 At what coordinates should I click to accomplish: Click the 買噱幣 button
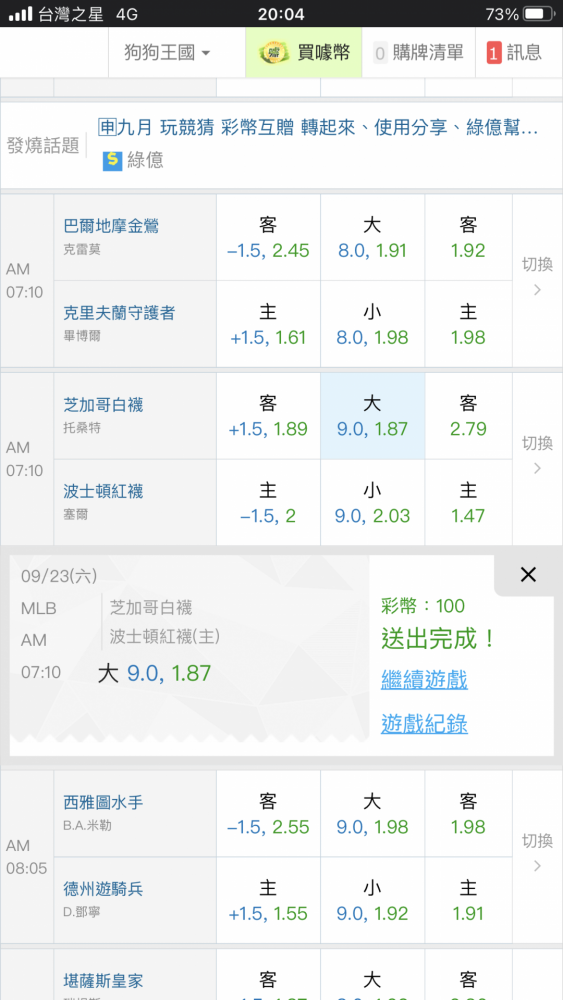click(303, 52)
